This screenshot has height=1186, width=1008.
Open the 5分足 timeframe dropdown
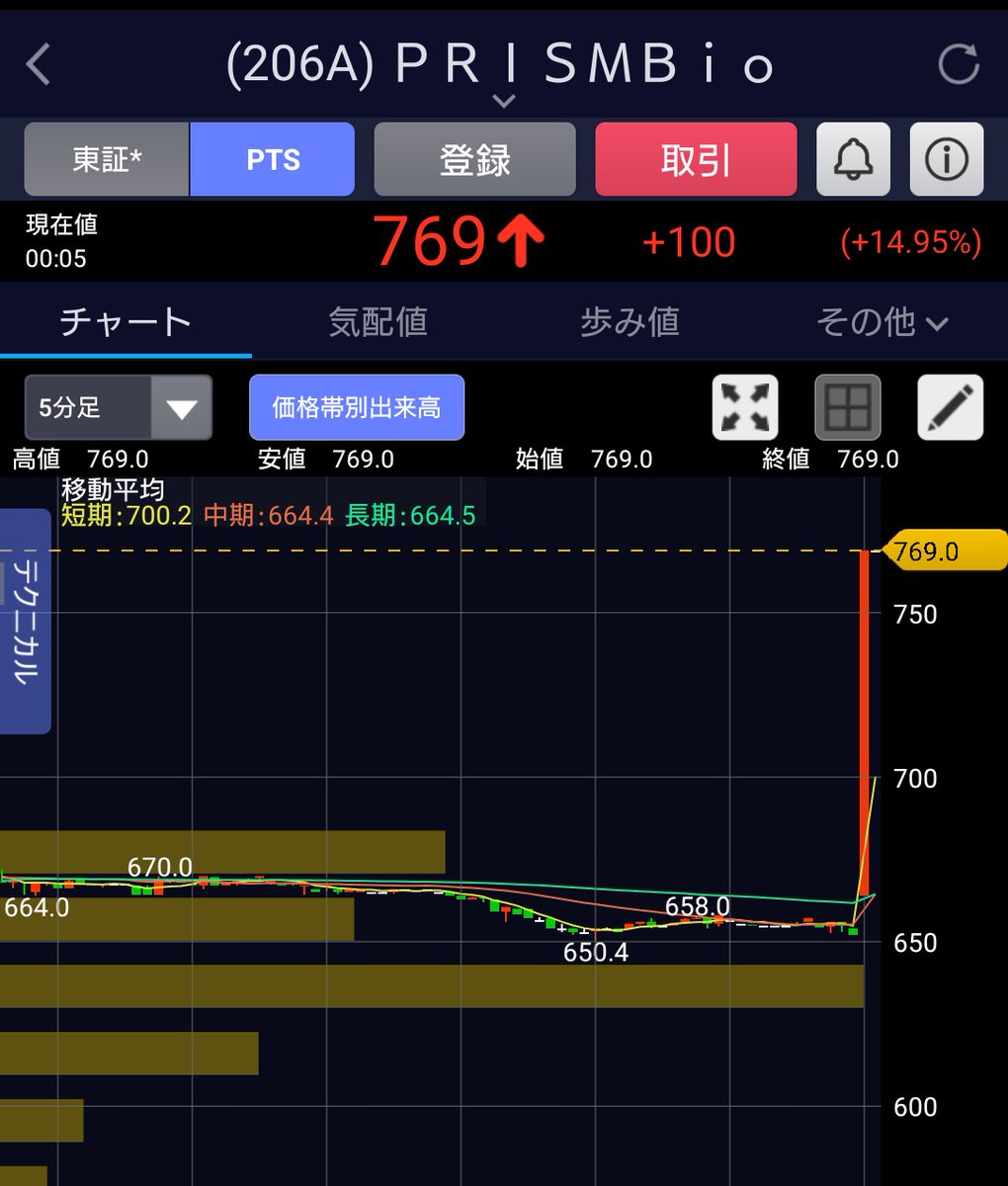(x=119, y=407)
